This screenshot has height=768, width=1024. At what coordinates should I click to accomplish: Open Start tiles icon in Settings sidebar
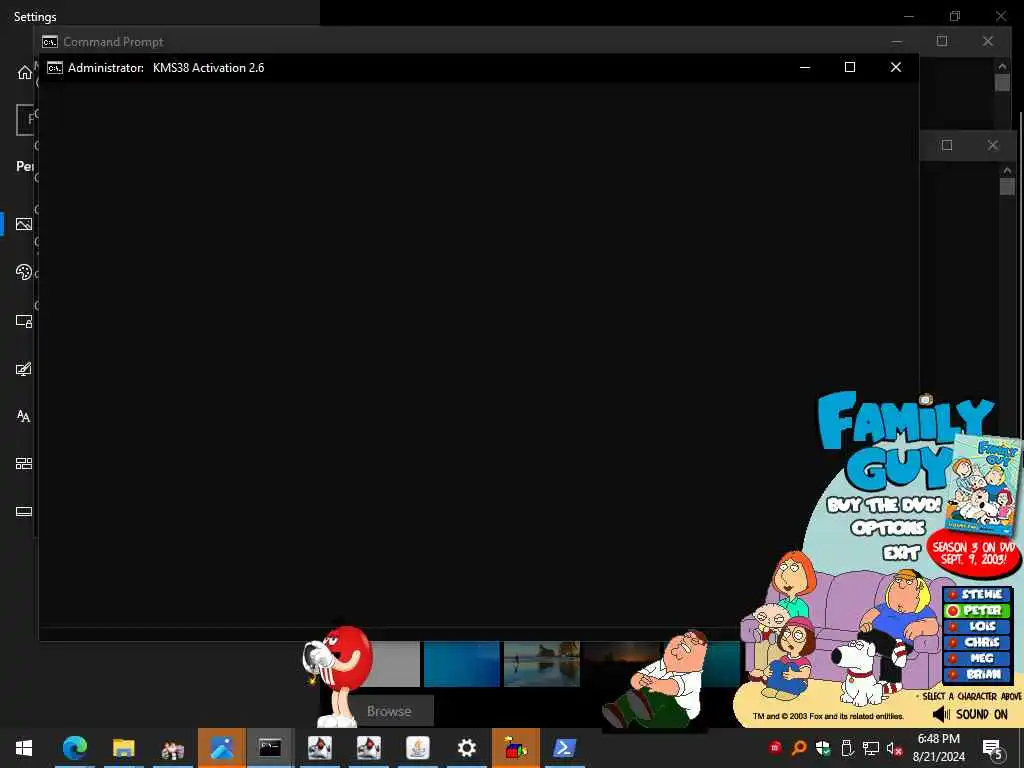[x=24, y=464]
